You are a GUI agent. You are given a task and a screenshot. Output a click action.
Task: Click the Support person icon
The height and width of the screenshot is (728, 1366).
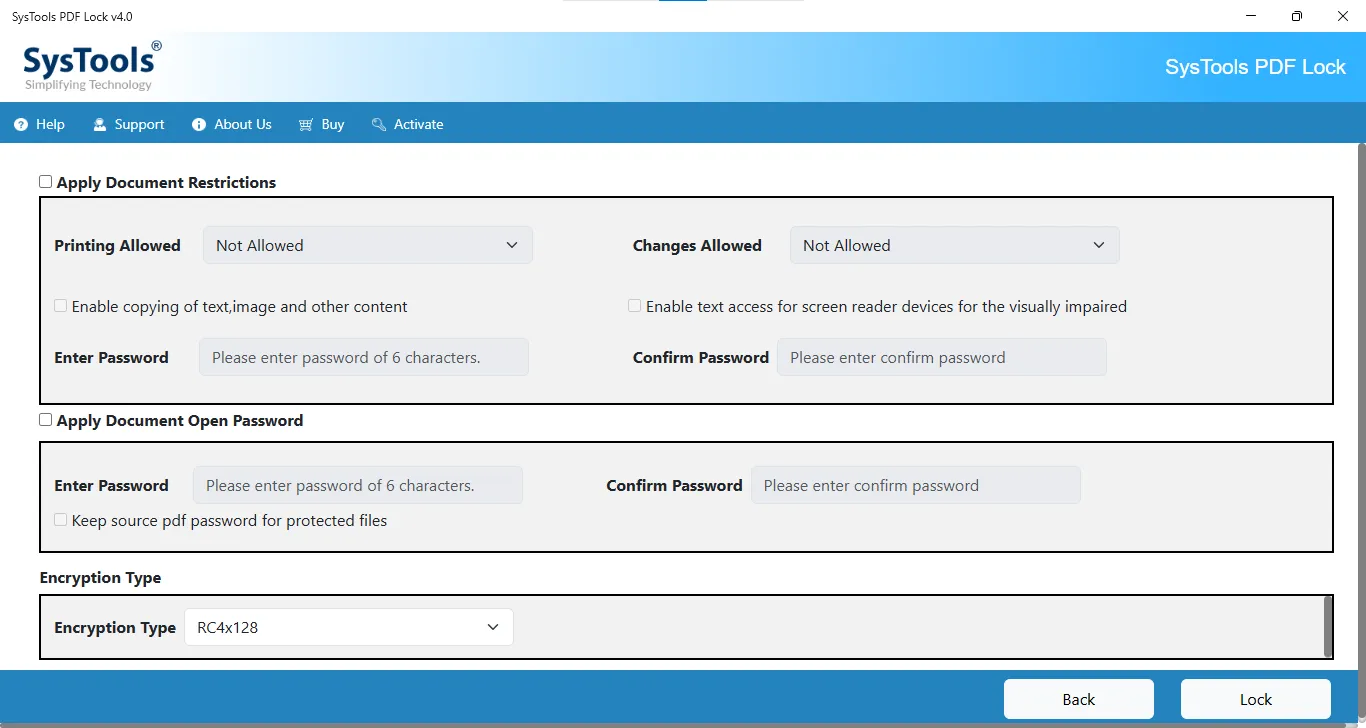point(100,125)
